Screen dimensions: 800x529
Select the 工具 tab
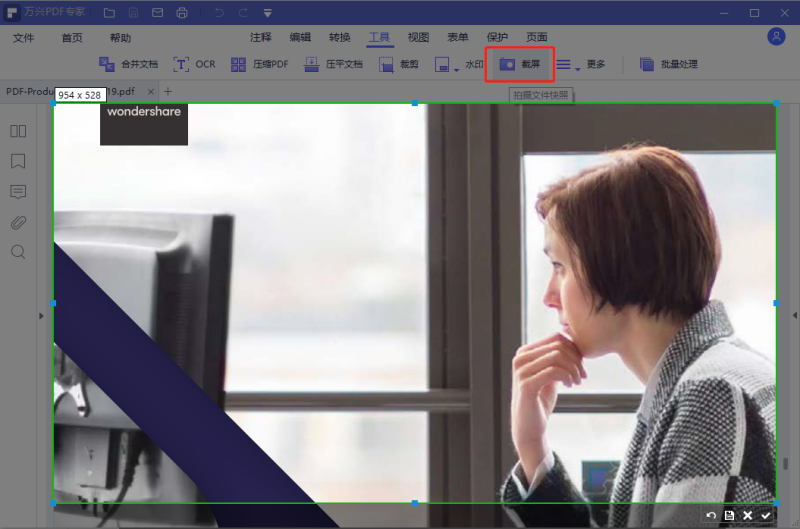point(379,37)
